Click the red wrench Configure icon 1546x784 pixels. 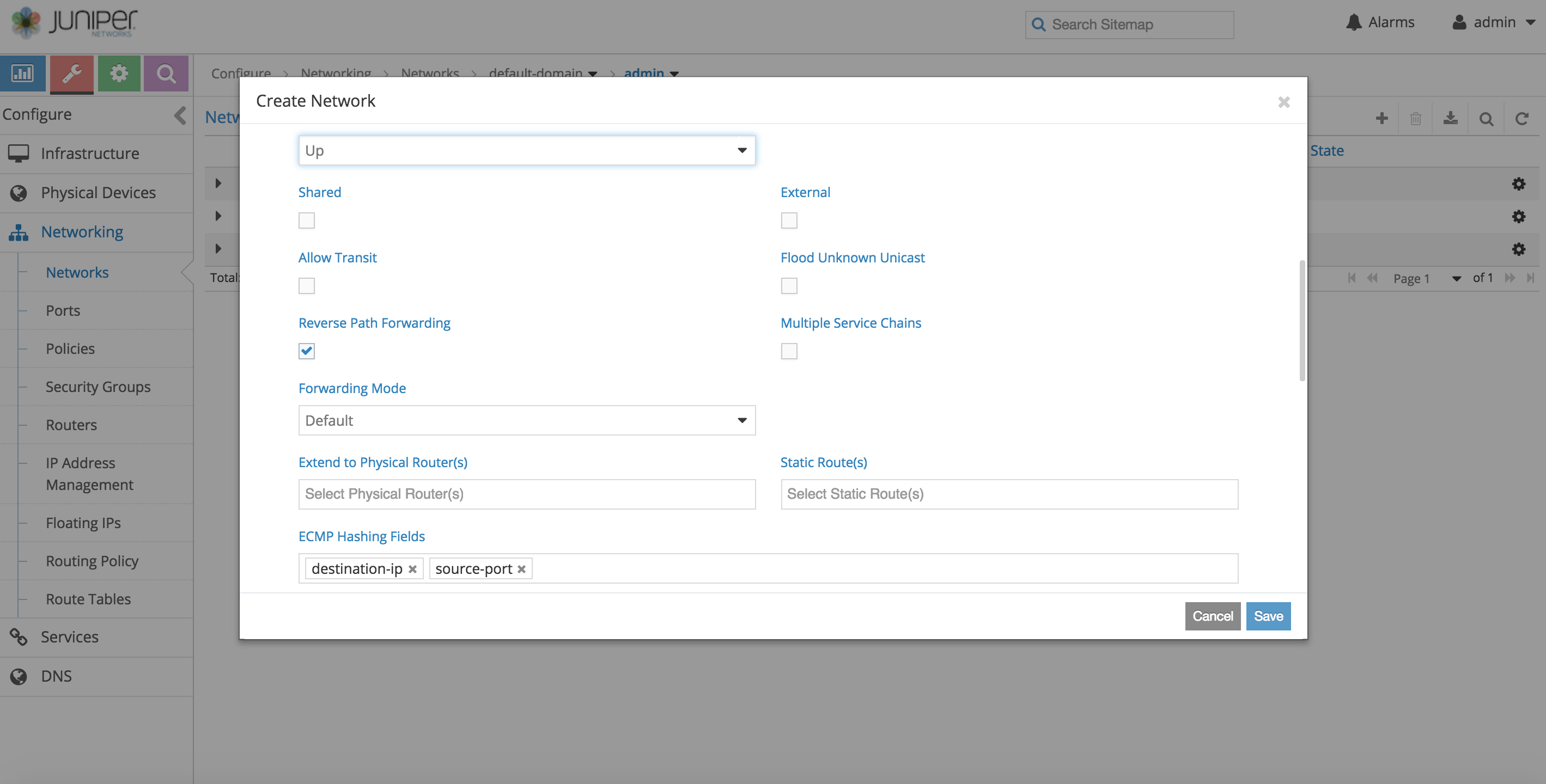71,73
